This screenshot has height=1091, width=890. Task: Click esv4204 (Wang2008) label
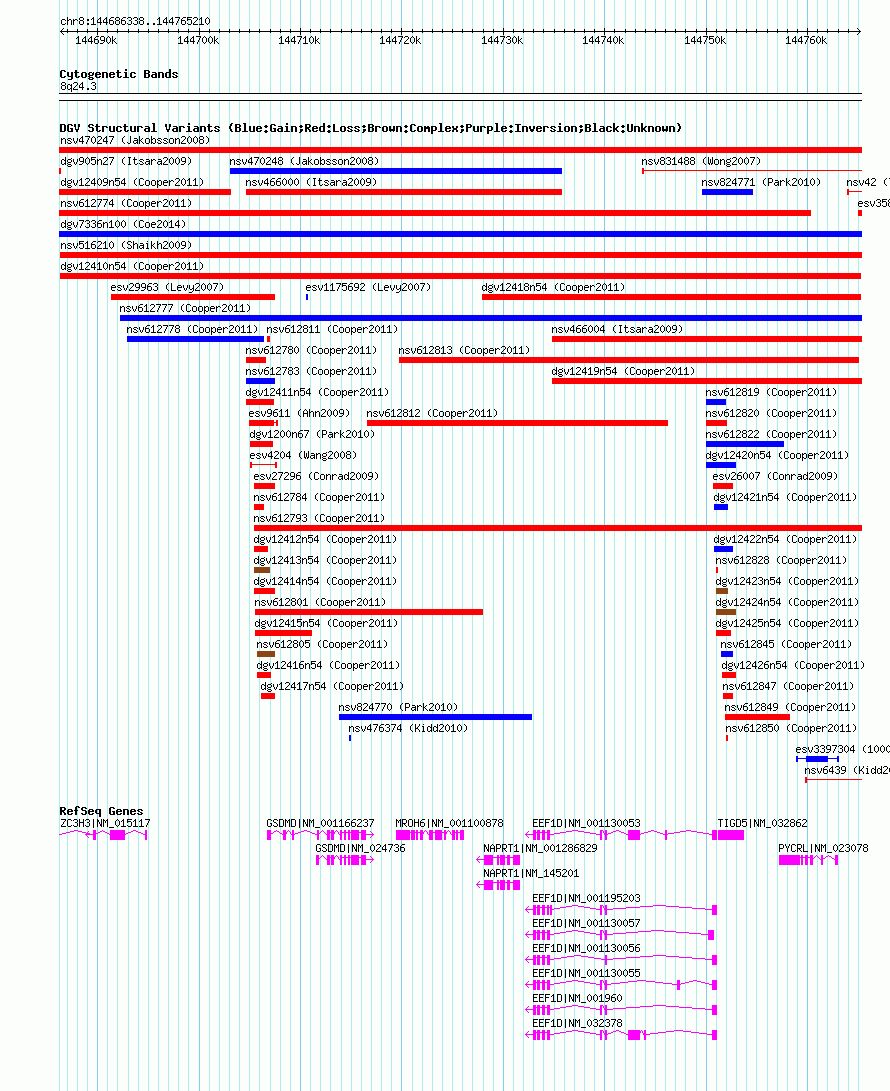pos(303,454)
